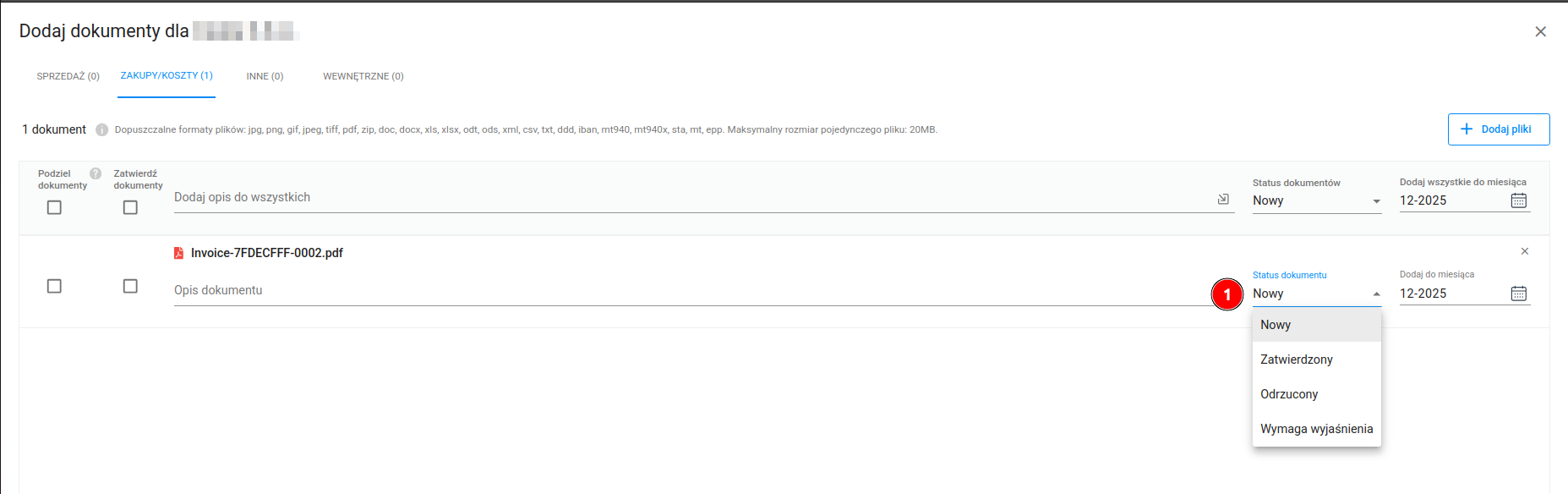Click the info icon beside document count
The height and width of the screenshot is (494, 1568).
pos(101,129)
